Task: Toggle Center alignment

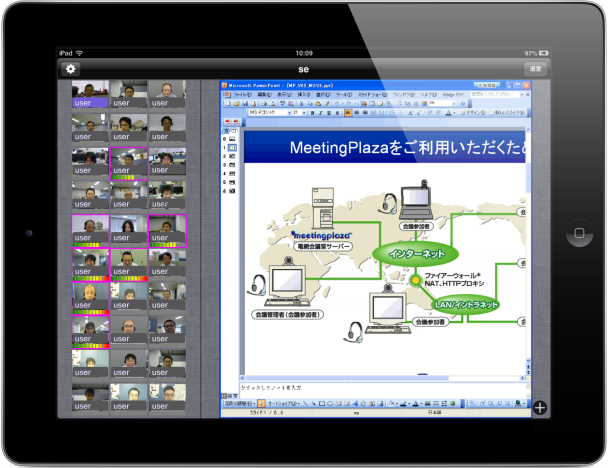Action: click(x=356, y=113)
